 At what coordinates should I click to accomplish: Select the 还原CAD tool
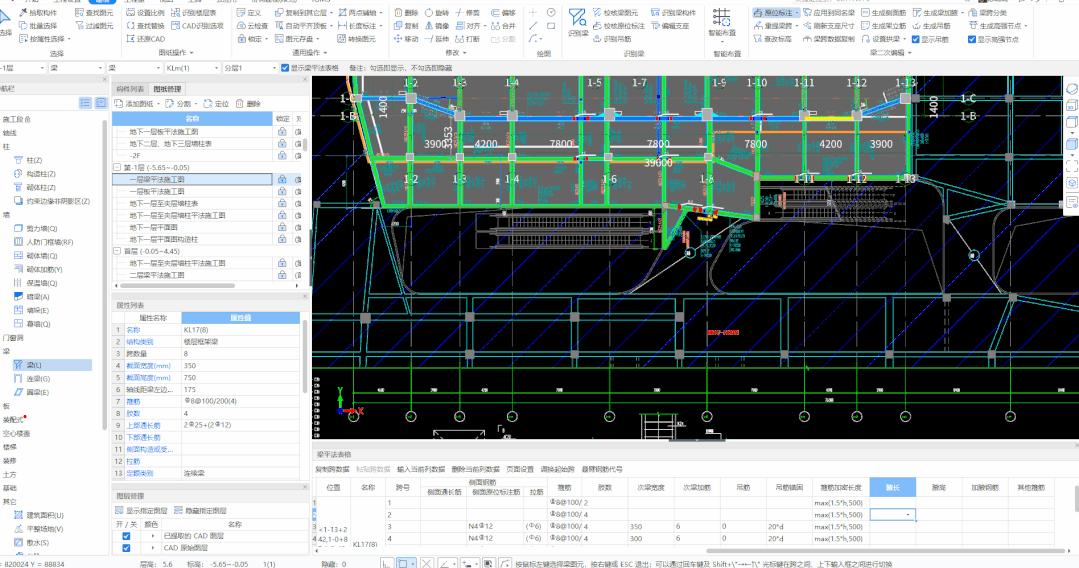(x=145, y=39)
